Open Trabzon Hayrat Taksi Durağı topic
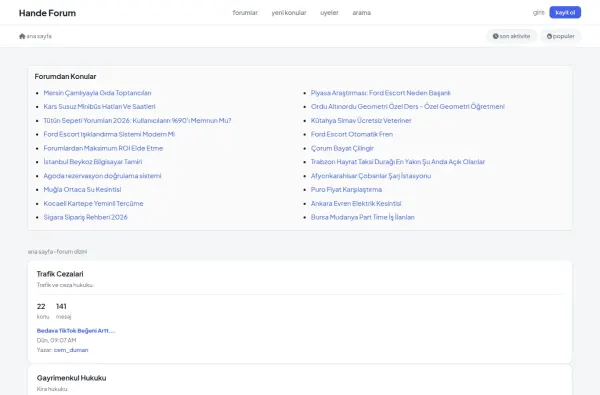The height and width of the screenshot is (395, 600). coord(398,162)
